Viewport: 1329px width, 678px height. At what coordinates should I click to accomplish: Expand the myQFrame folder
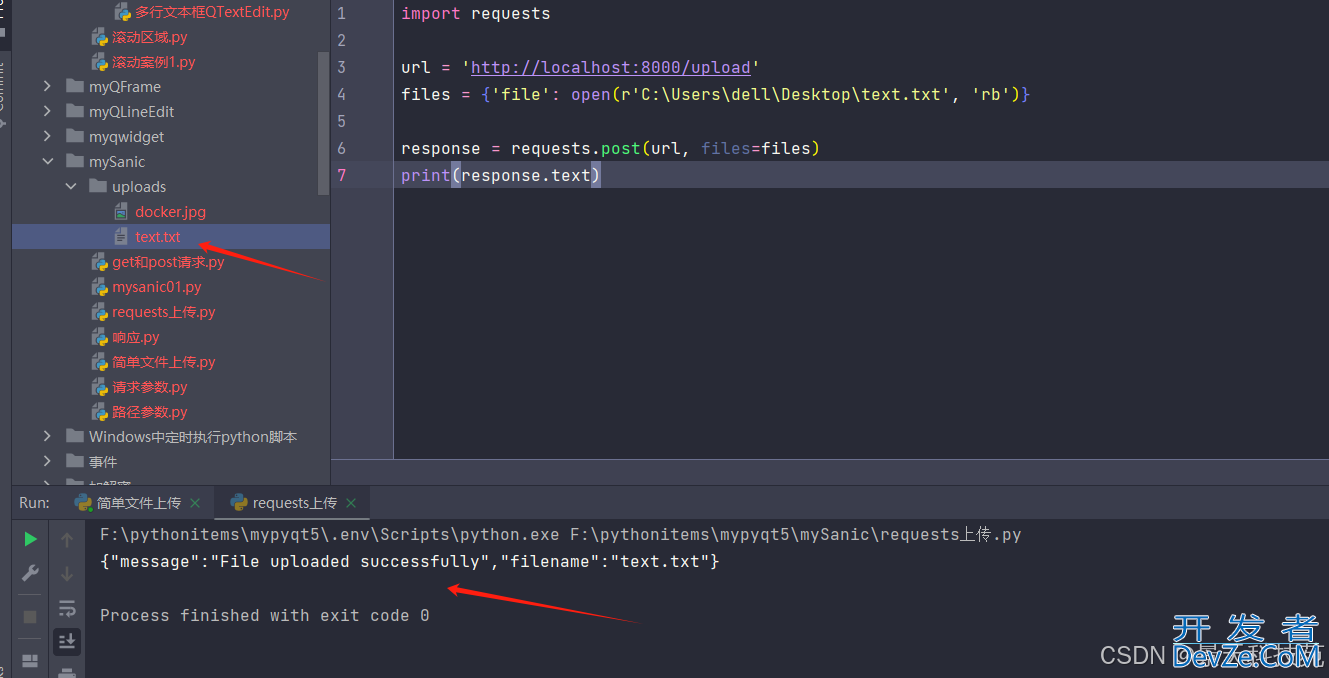(x=47, y=87)
